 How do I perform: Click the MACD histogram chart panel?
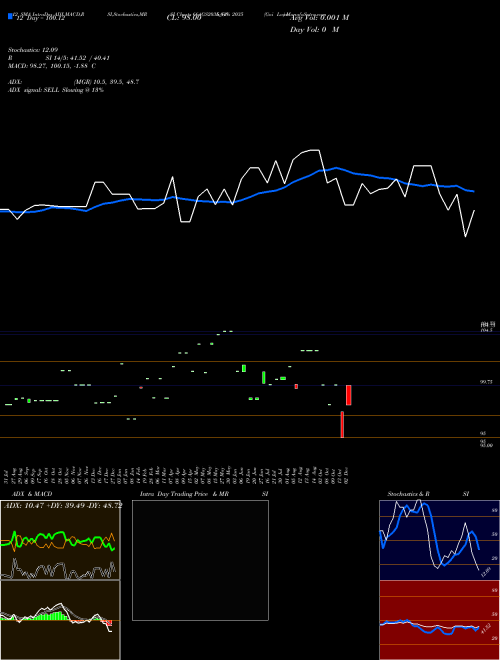60,620
